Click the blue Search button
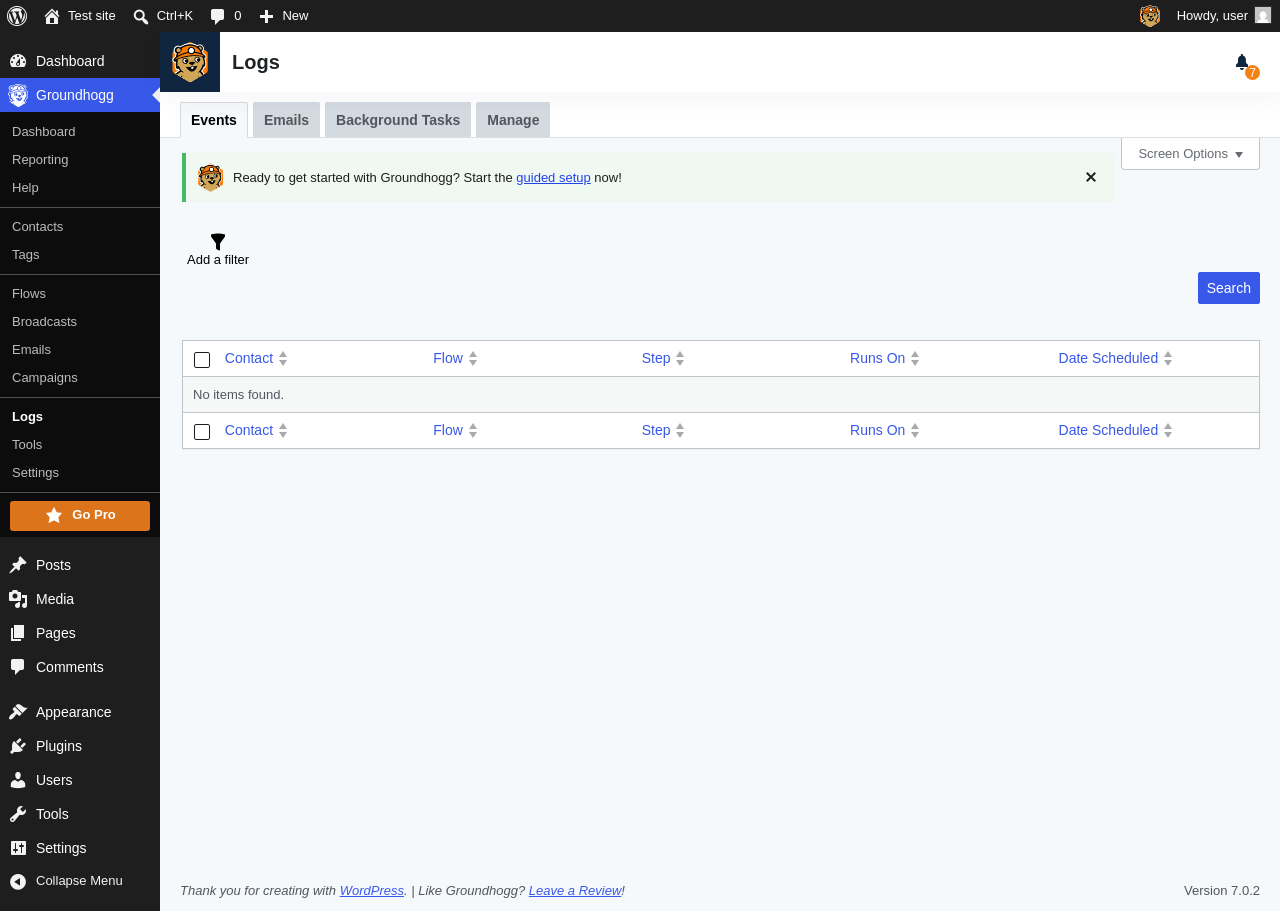Screen dimensions: 1280x911 (1228, 288)
